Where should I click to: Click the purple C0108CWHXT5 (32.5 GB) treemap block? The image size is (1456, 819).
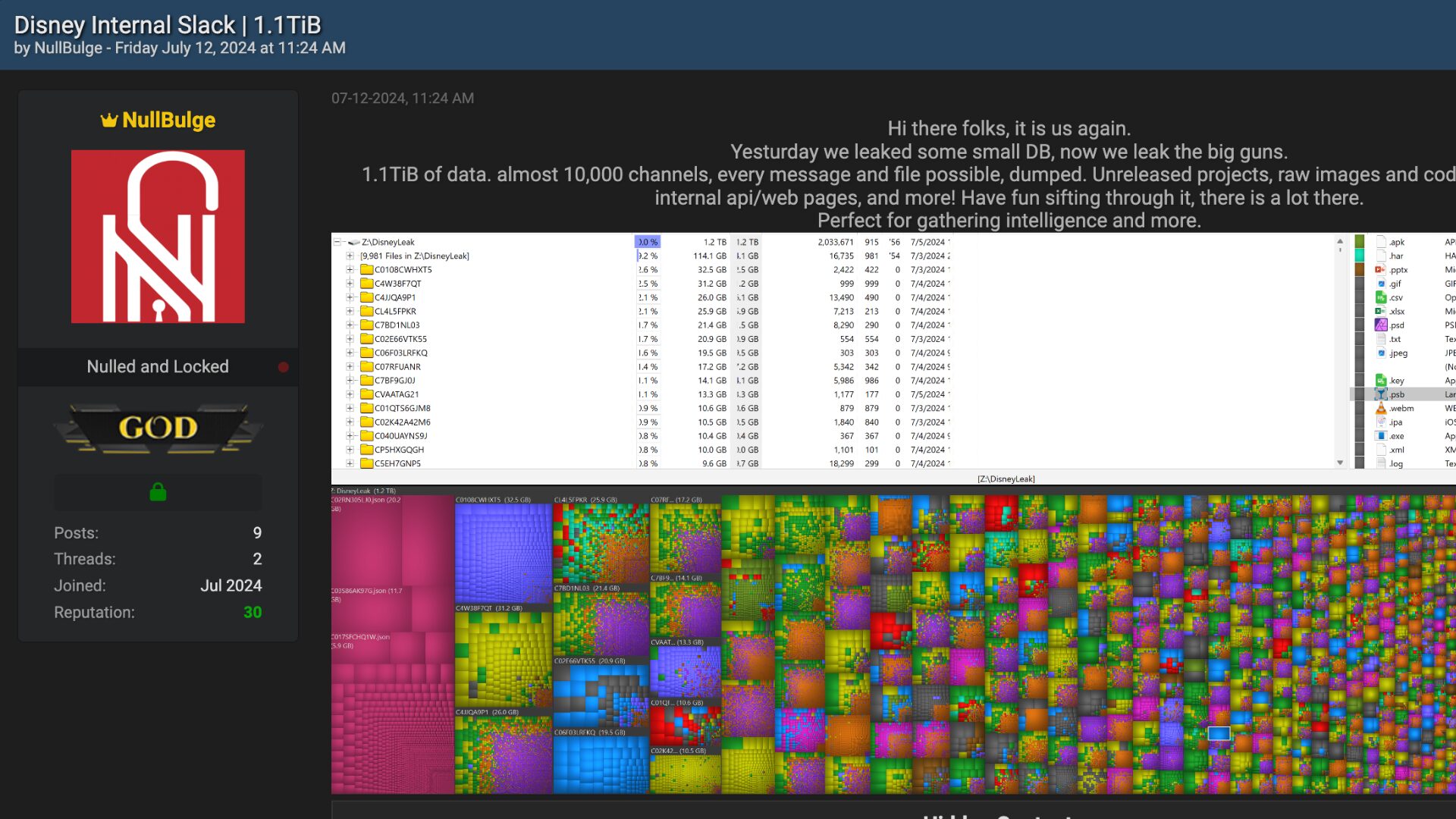pos(504,554)
